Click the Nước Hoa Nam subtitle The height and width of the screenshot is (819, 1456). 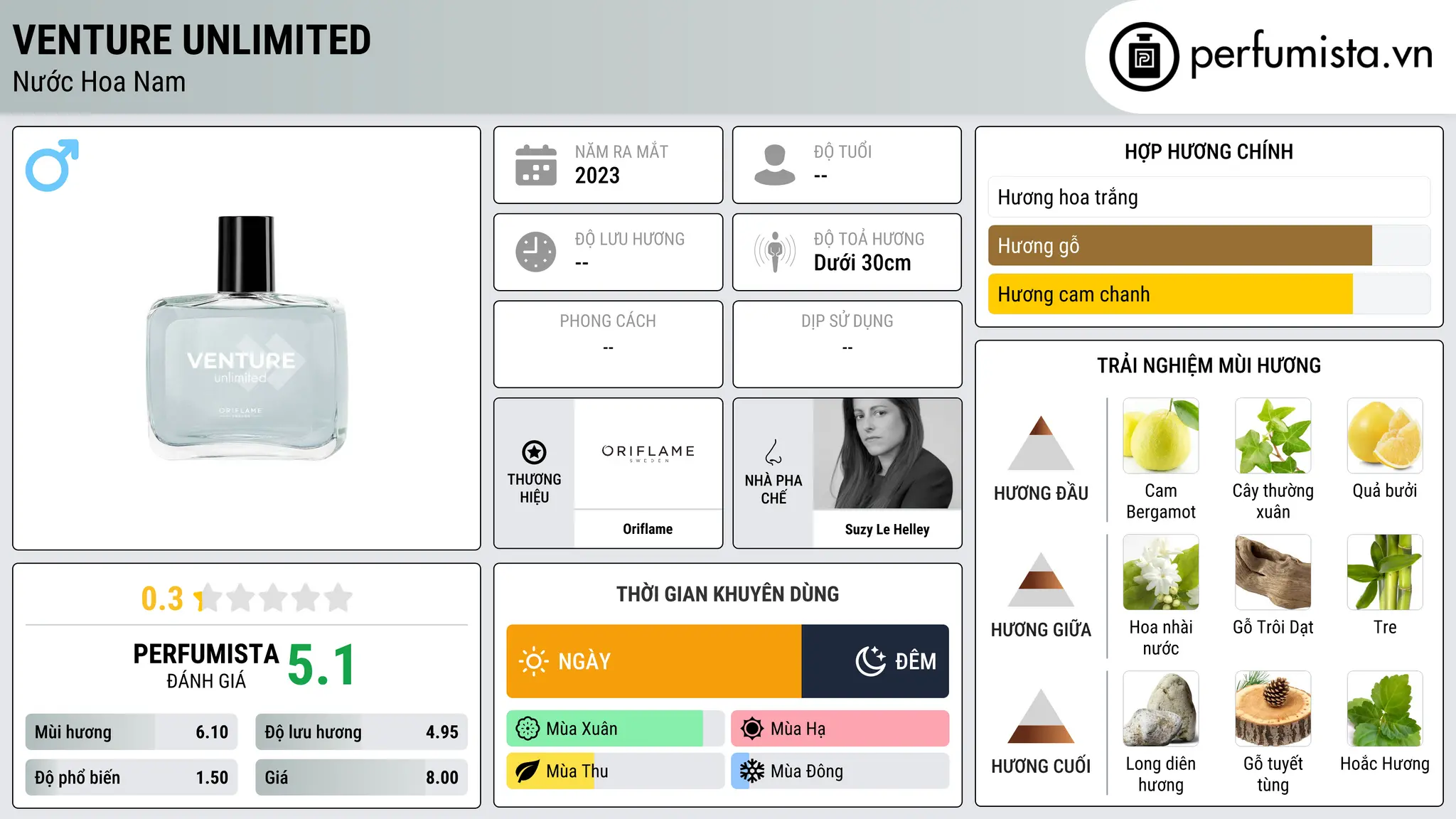pyautogui.click(x=99, y=82)
